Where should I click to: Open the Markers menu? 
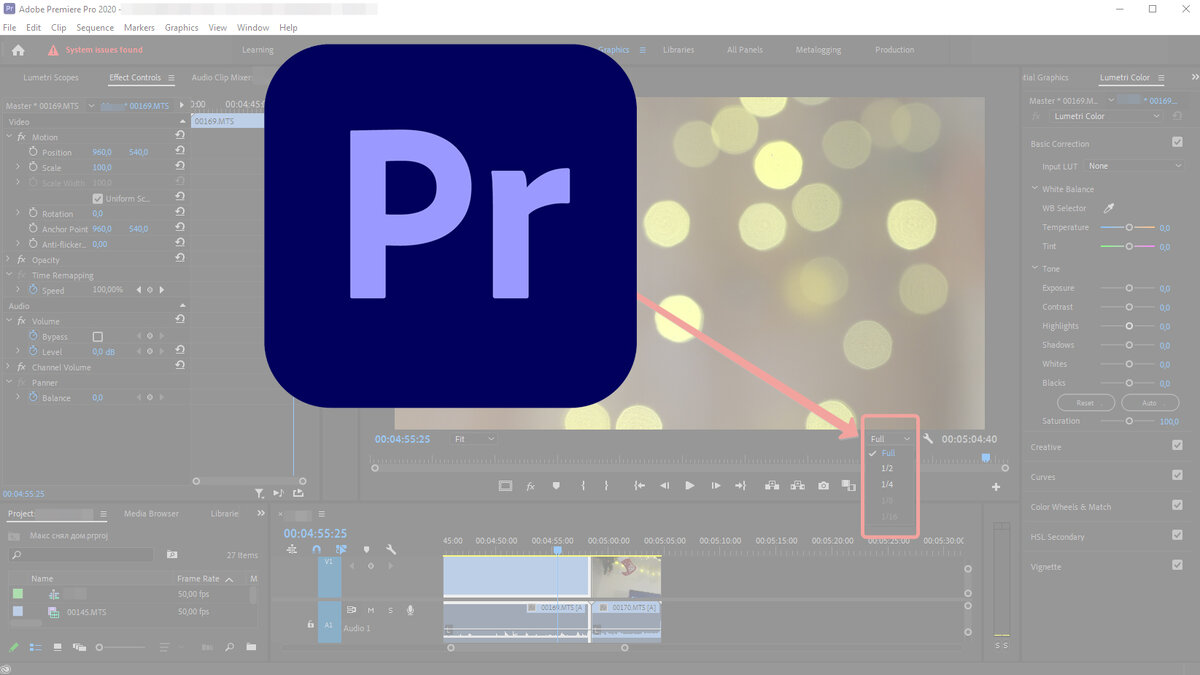tap(139, 28)
